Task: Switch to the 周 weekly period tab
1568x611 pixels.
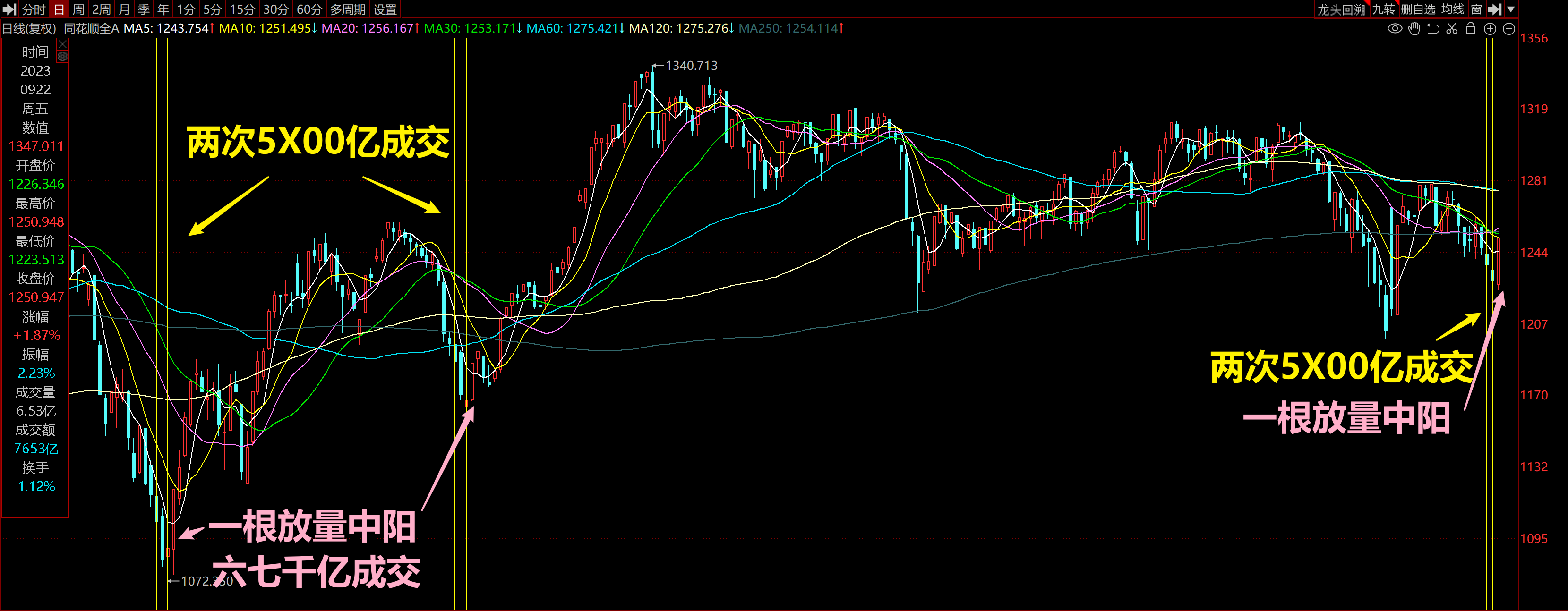Action: point(78,9)
